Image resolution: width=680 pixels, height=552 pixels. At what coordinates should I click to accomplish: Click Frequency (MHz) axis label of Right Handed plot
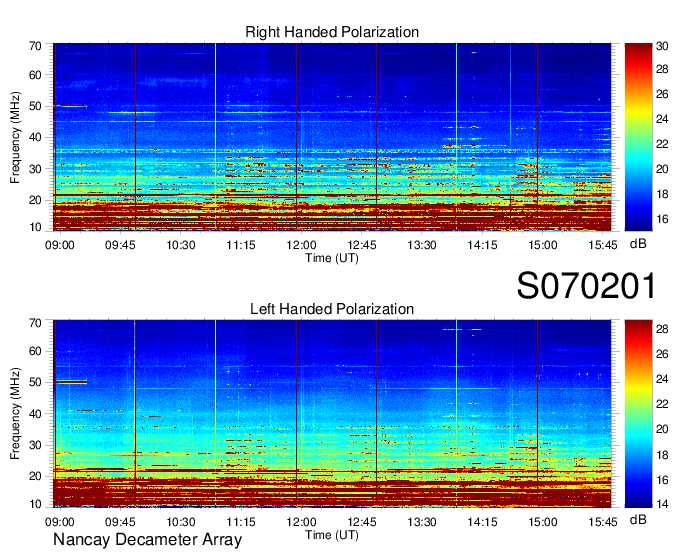tap(15, 137)
